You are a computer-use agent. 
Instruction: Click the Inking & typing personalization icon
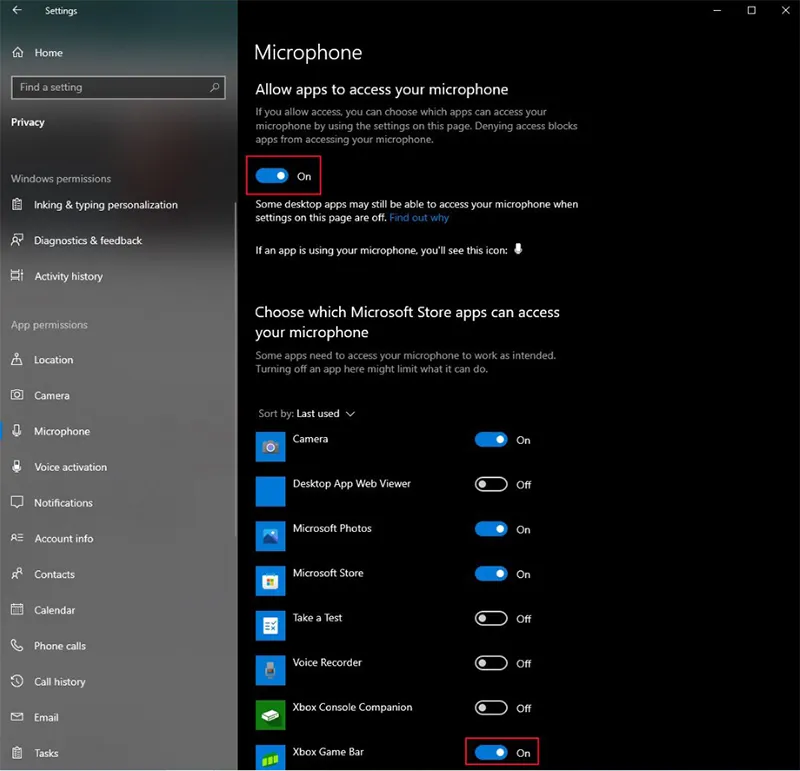(x=17, y=204)
